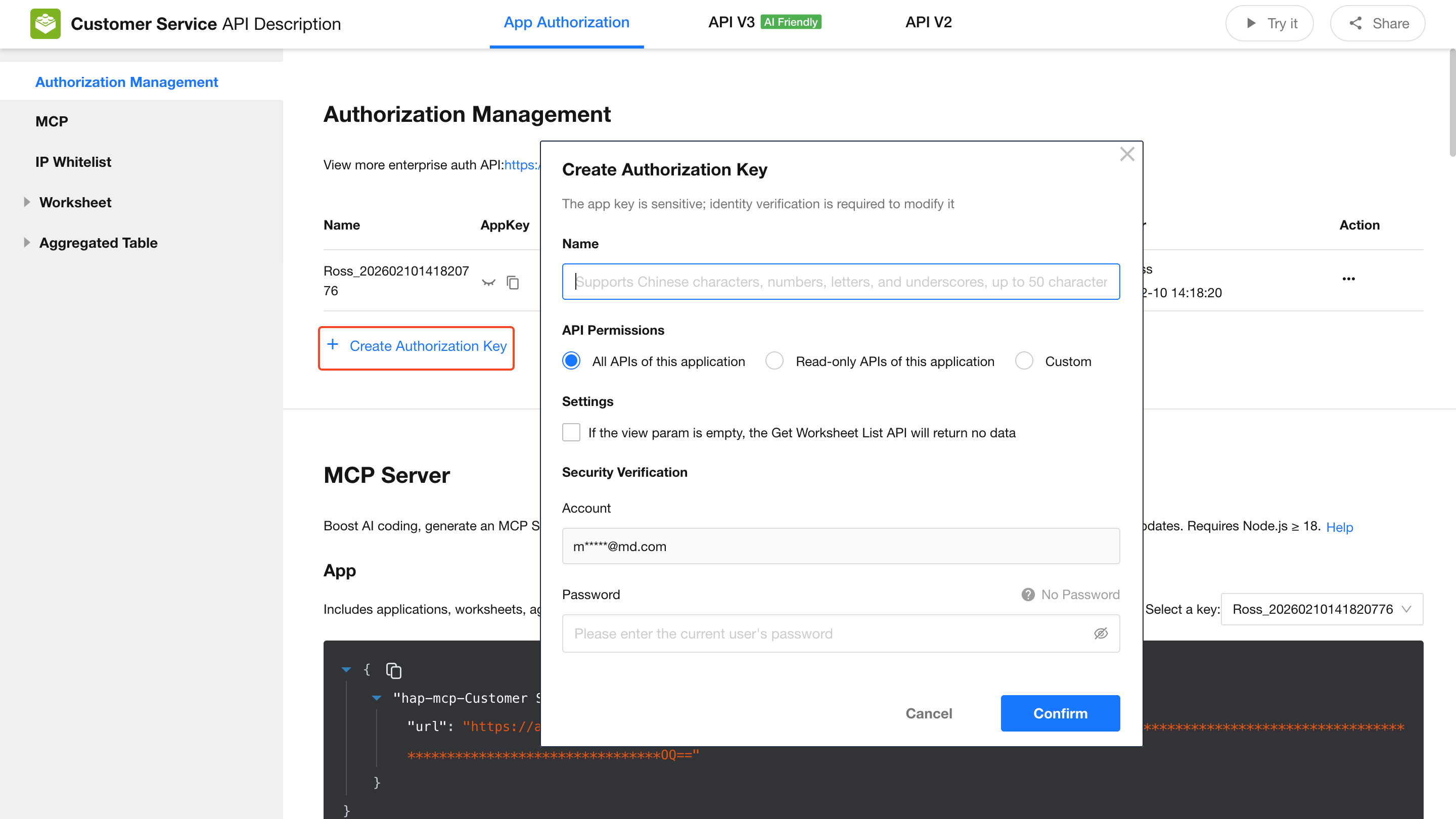1456x819 pixels.
Task: Click the Name column header in table
Action: (x=341, y=225)
